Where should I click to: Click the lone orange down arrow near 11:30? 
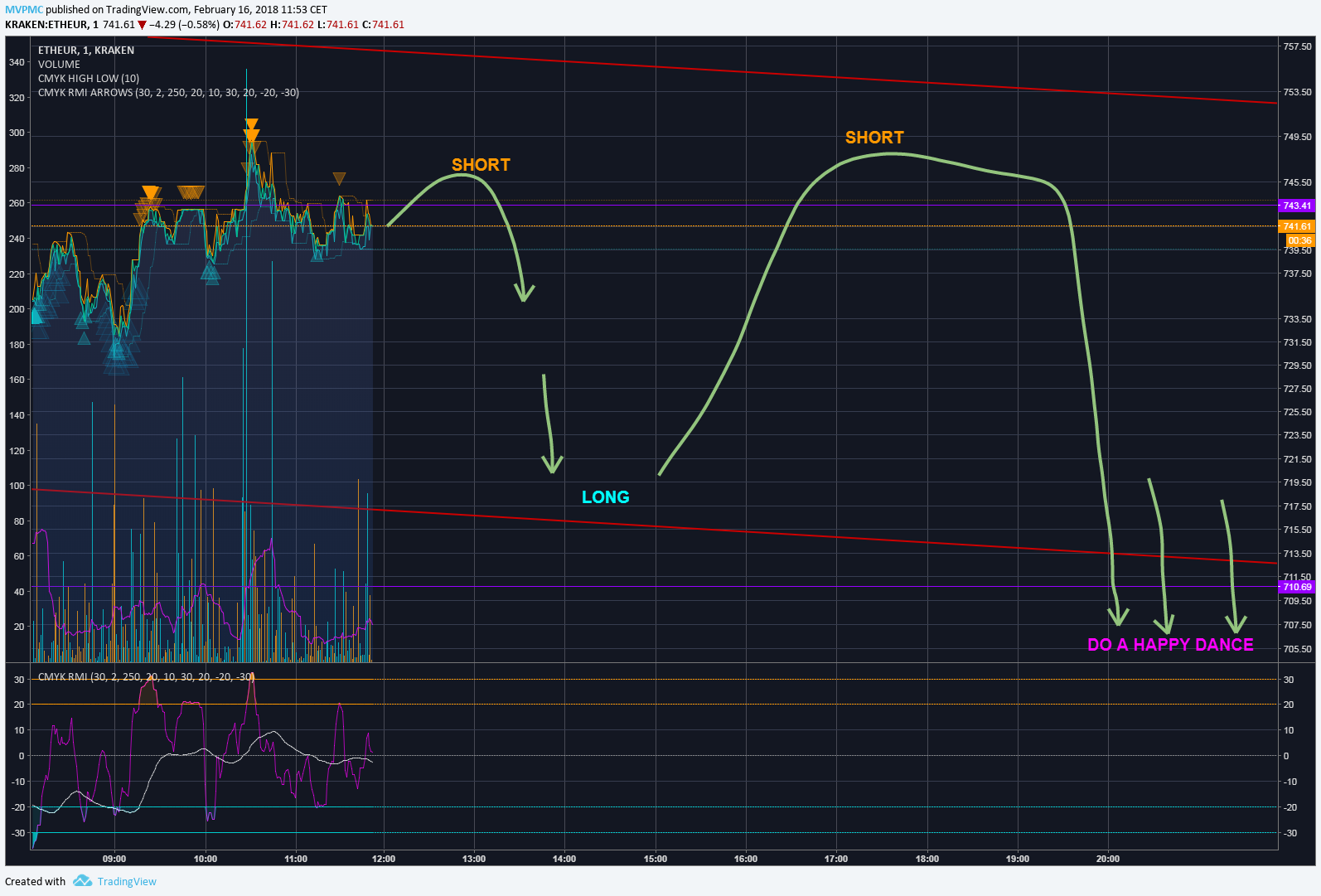tap(339, 178)
